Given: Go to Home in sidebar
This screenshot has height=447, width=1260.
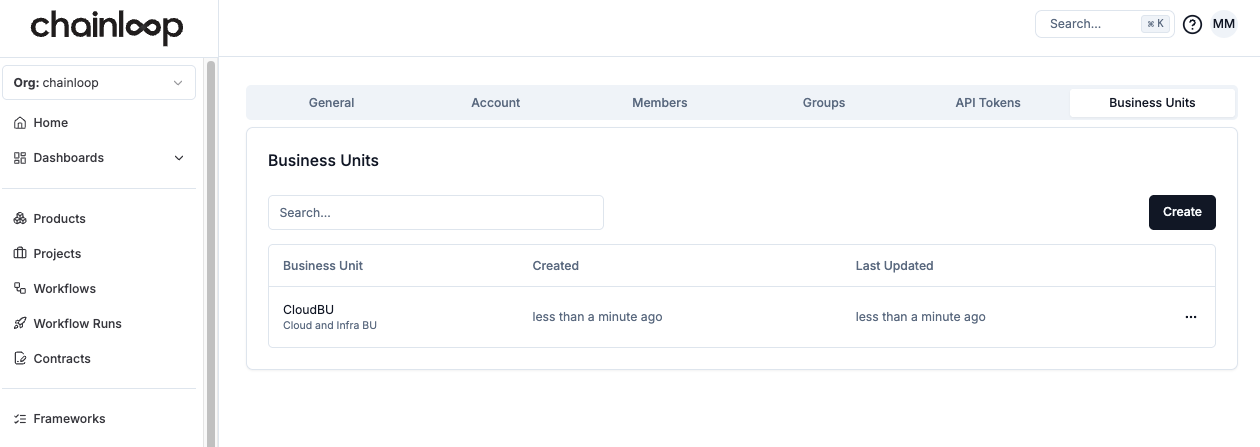Looking at the screenshot, I should [x=51, y=123].
